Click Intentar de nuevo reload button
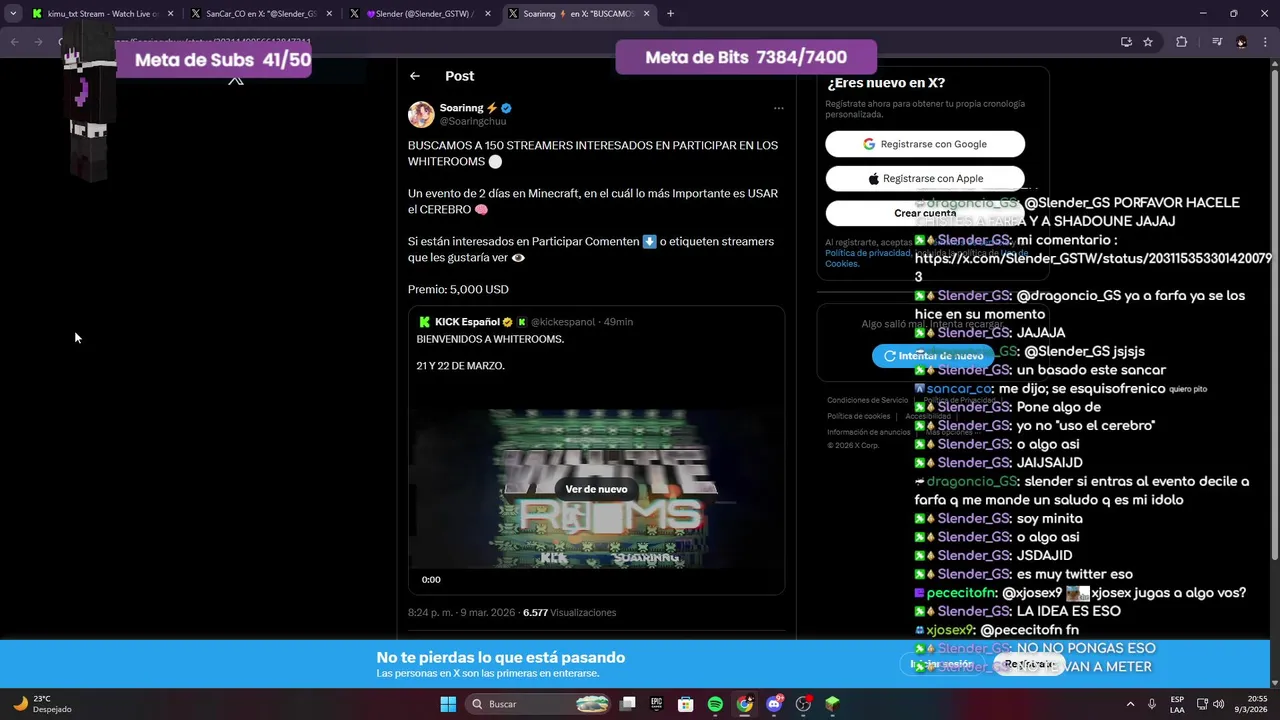The image size is (1280, 720). point(933,356)
